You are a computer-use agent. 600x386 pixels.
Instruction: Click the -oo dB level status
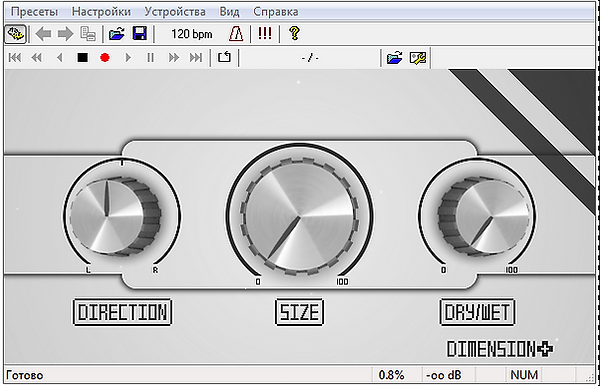(x=443, y=375)
